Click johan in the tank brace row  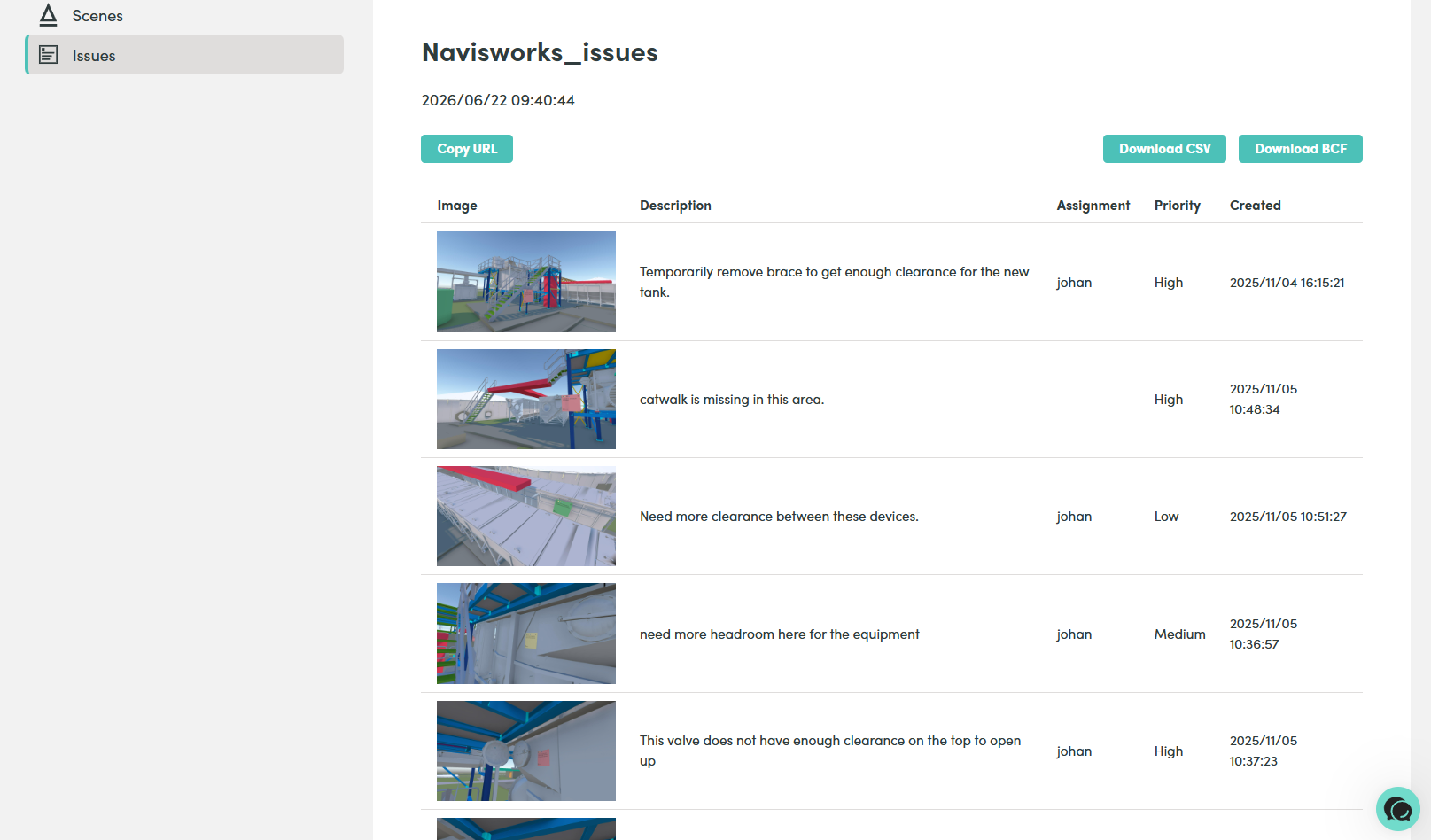(x=1074, y=283)
